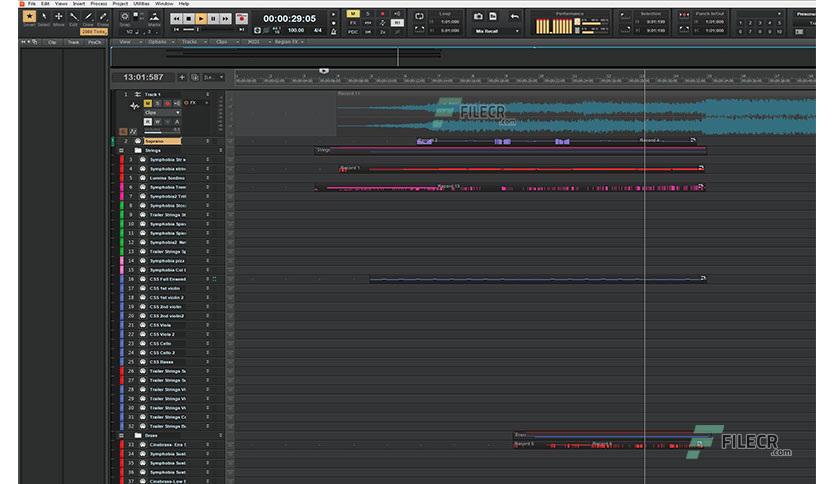Toggle the metronome icon beside the time display
The image size is (836, 484).
click(334, 31)
